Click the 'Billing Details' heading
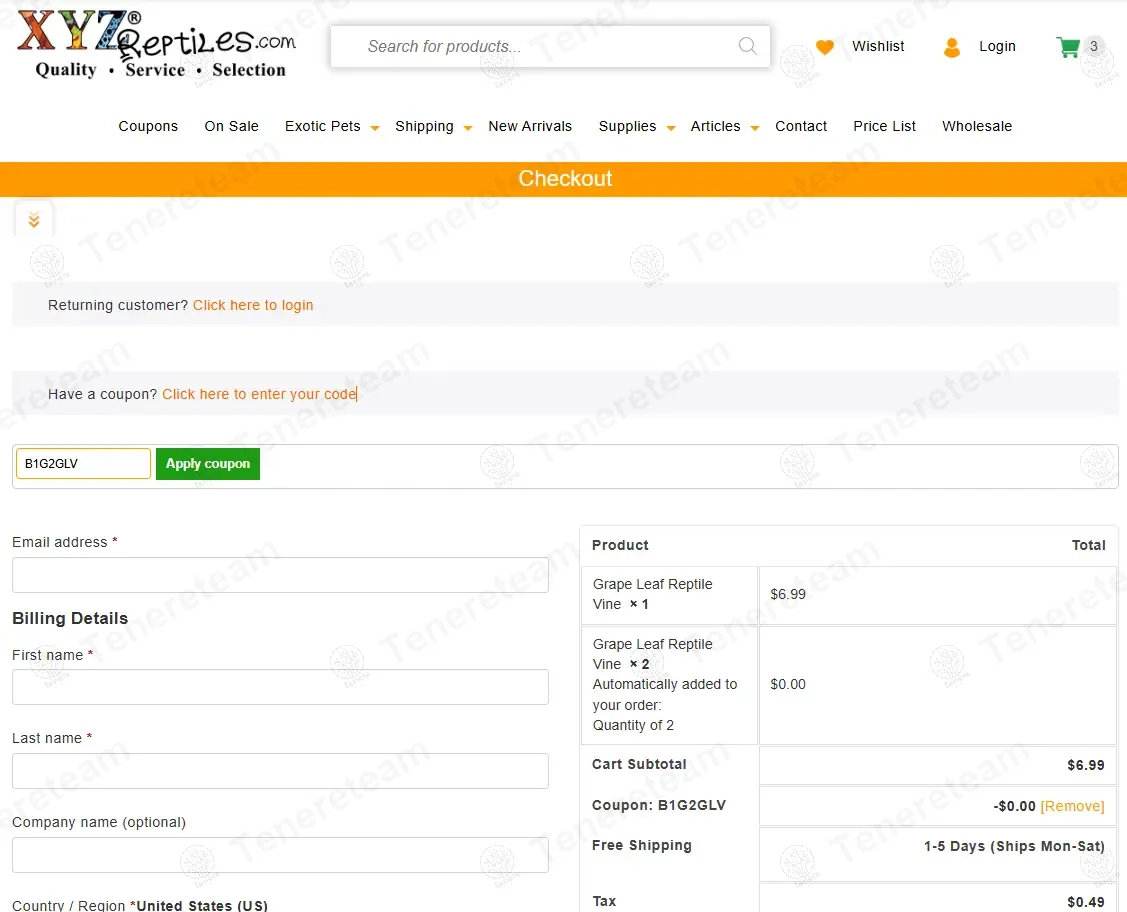This screenshot has height=912, width=1127. (x=70, y=618)
